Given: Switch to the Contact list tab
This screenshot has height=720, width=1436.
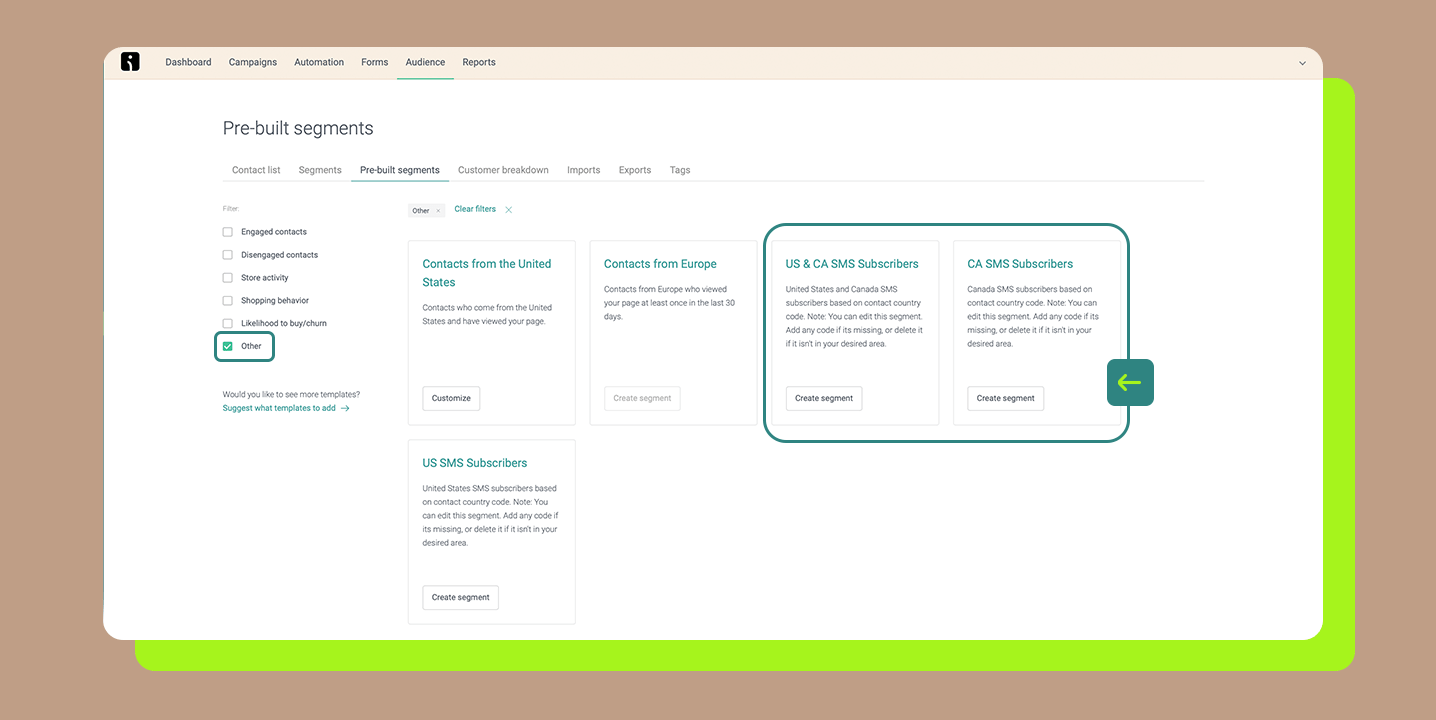Looking at the screenshot, I should click(256, 170).
